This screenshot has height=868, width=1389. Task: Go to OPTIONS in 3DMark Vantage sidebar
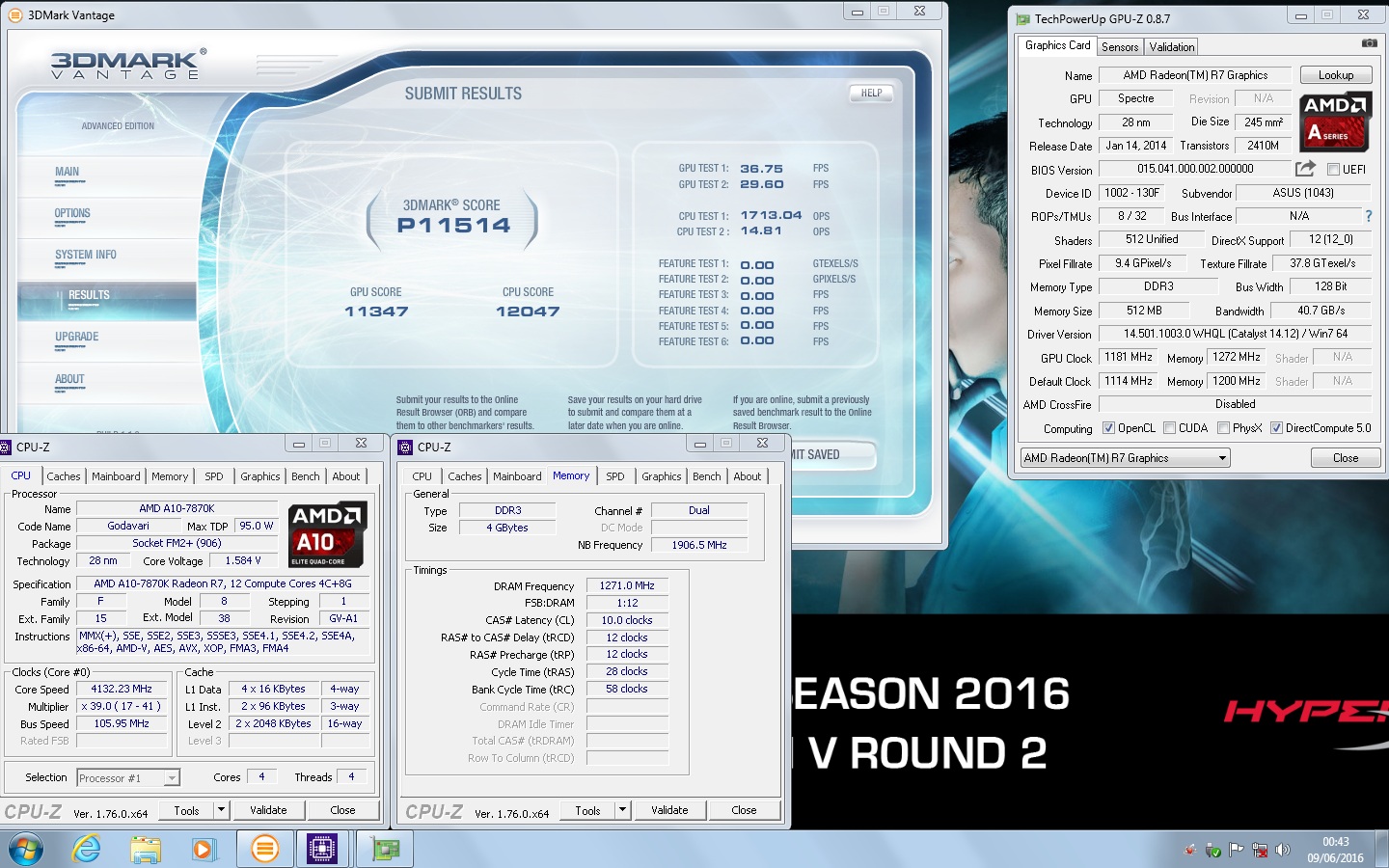tap(72, 213)
